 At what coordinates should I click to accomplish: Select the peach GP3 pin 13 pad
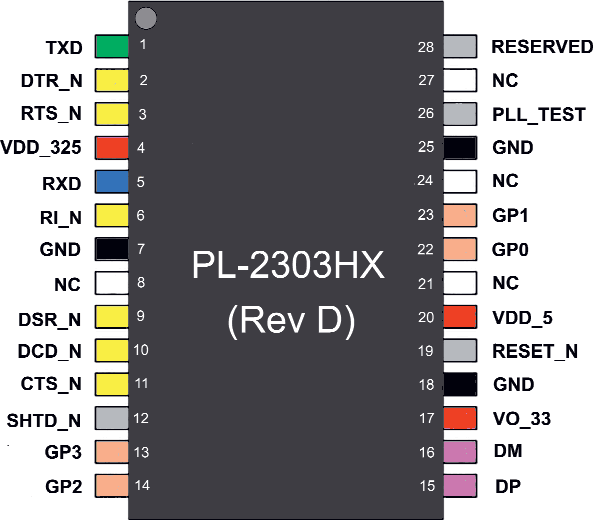point(112,452)
